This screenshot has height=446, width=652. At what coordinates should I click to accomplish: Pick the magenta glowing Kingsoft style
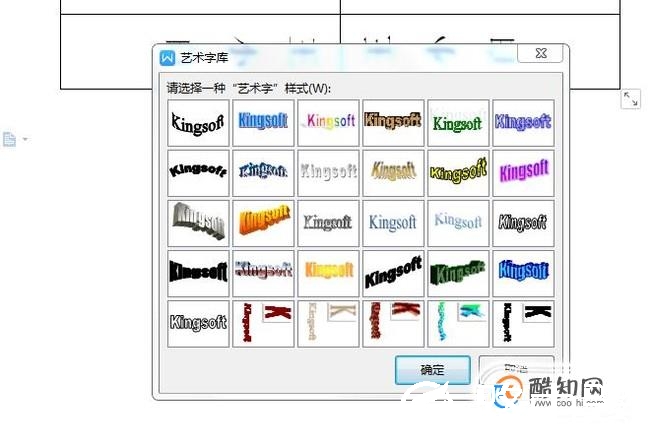point(524,173)
